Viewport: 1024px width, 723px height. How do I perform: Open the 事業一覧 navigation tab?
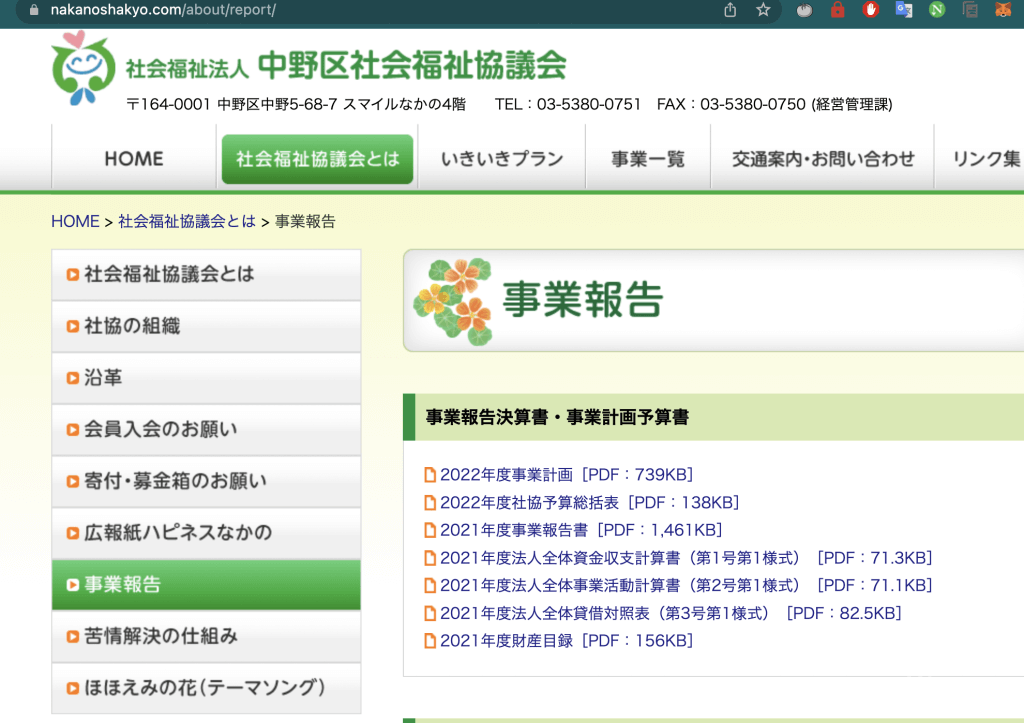(x=648, y=159)
